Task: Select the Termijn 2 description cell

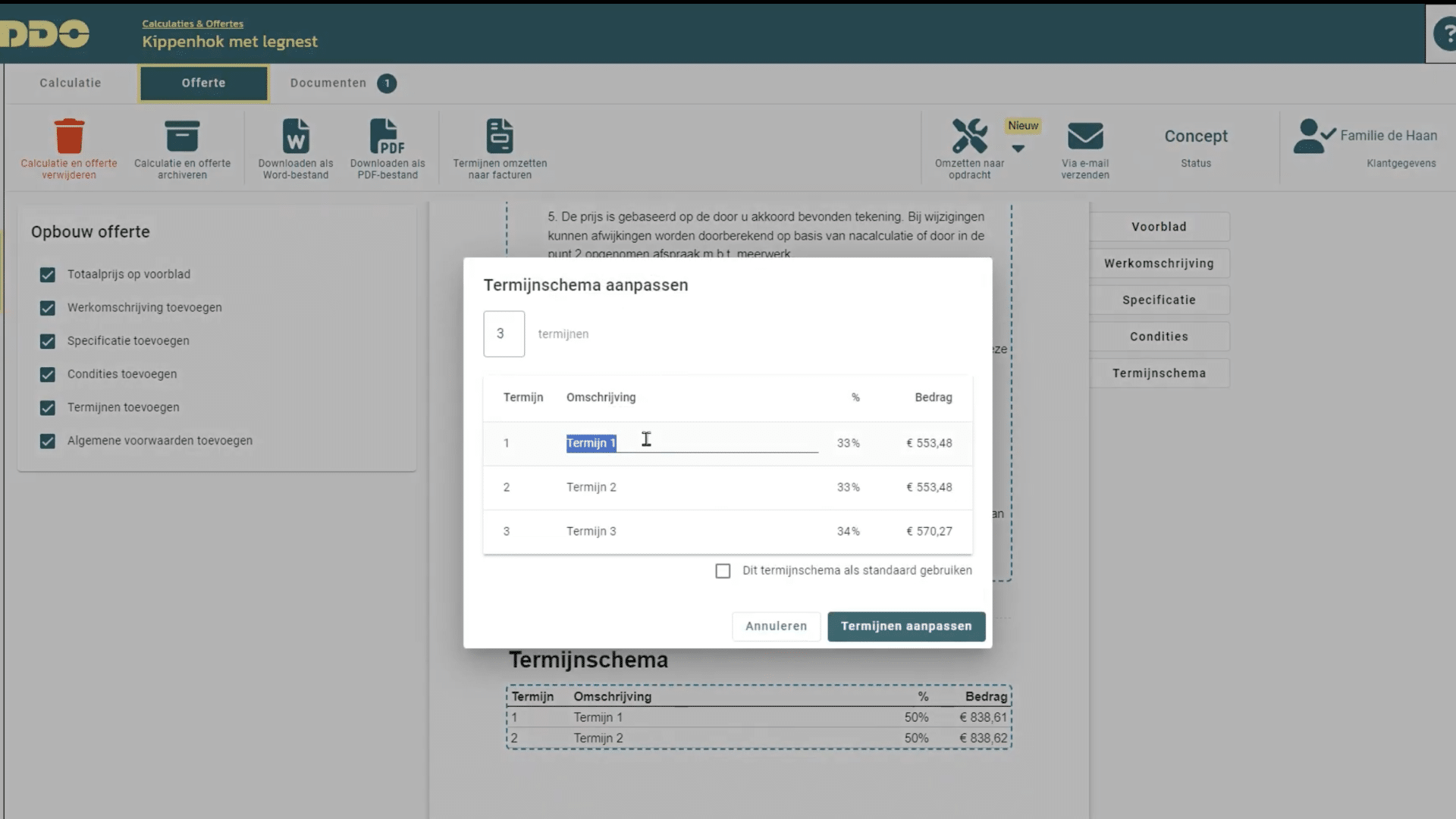Action: pyautogui.click(x=591, y=488)
